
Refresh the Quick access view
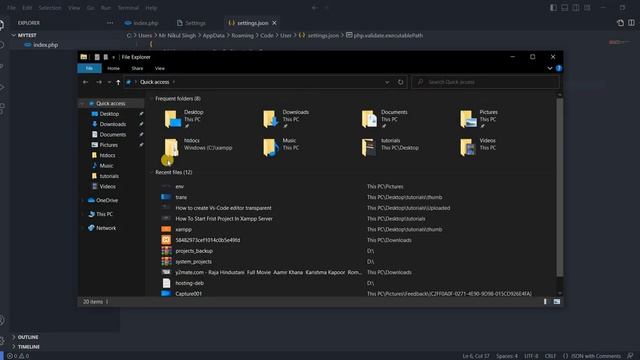(401, 82)
